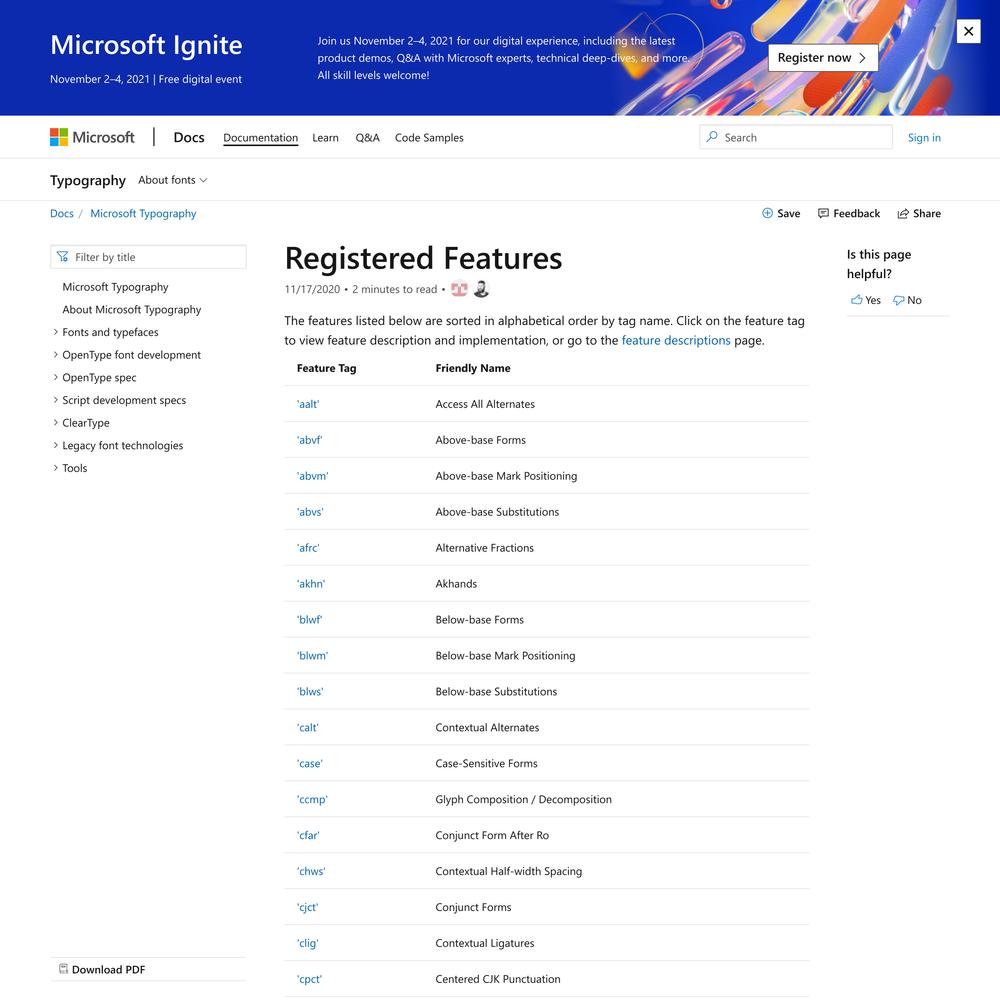Open the 'clig' feature tag
1000x1000 pixels.
point(307,943)
